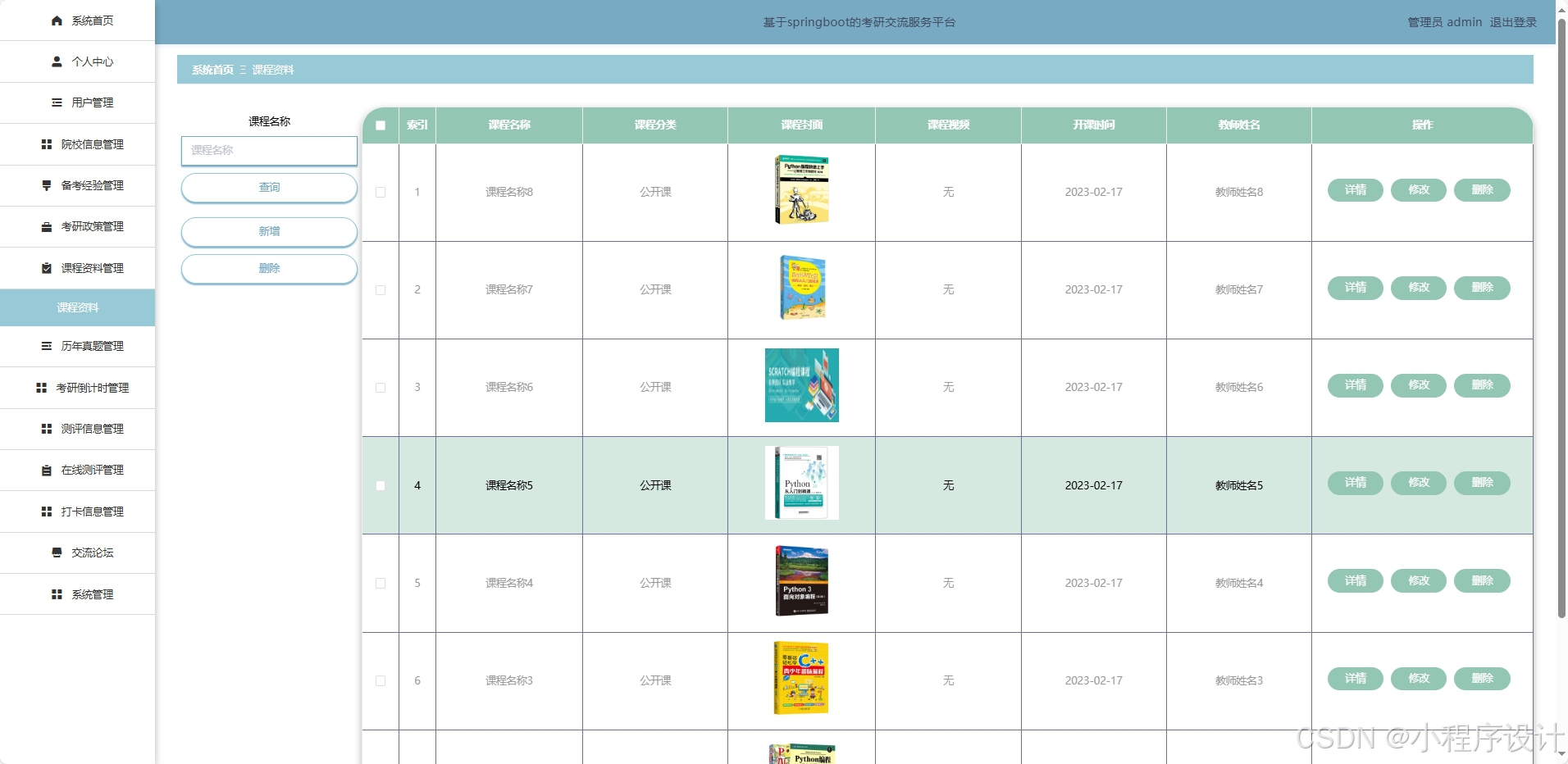Click the grid icon beside 测评信息管理
This screenshot has height=764, width=1568.
[47, 429]
